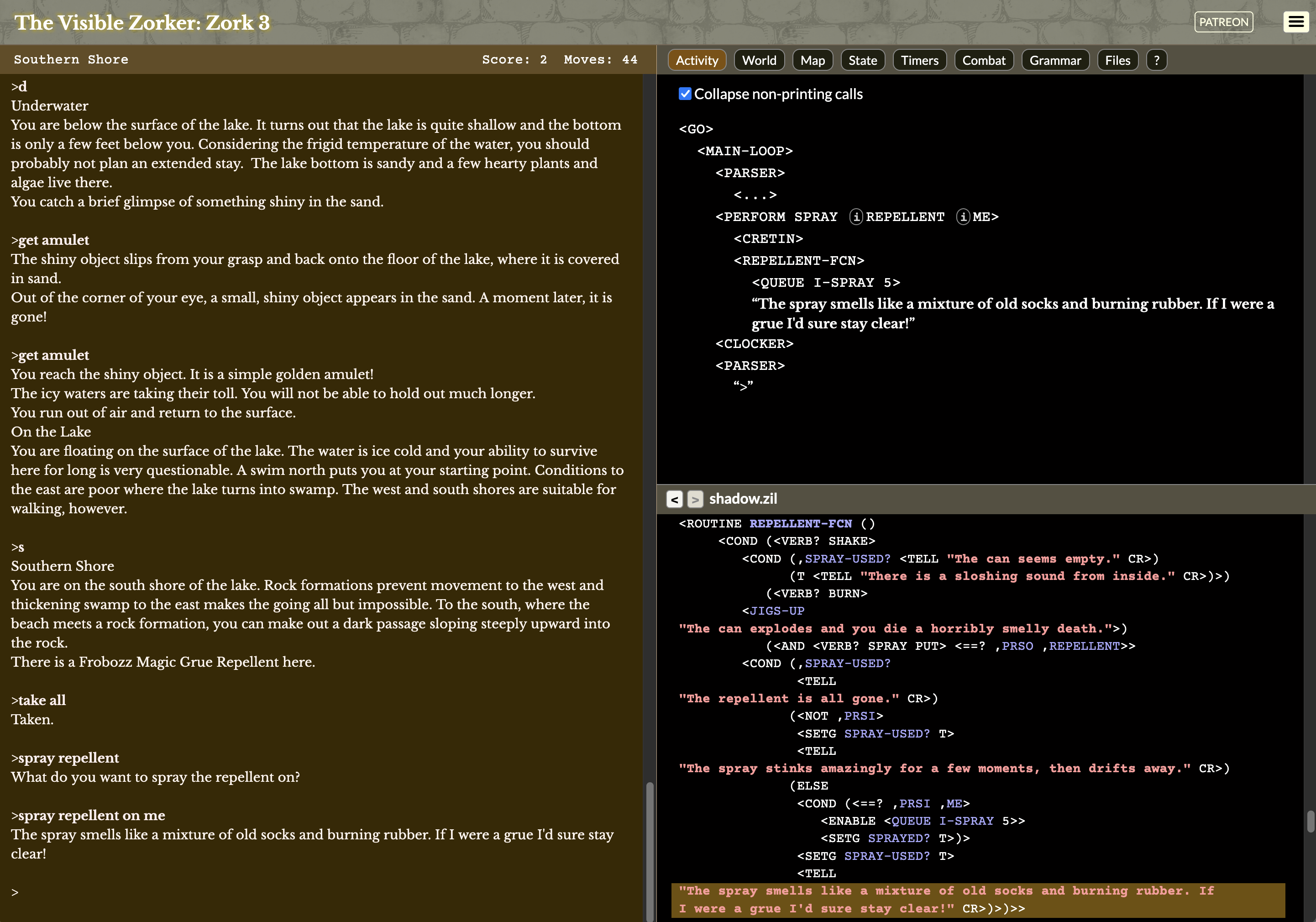Switch to the Activity tab
Image resolution: width=1316 pixels, height=922 pixels.
point(697,60)
